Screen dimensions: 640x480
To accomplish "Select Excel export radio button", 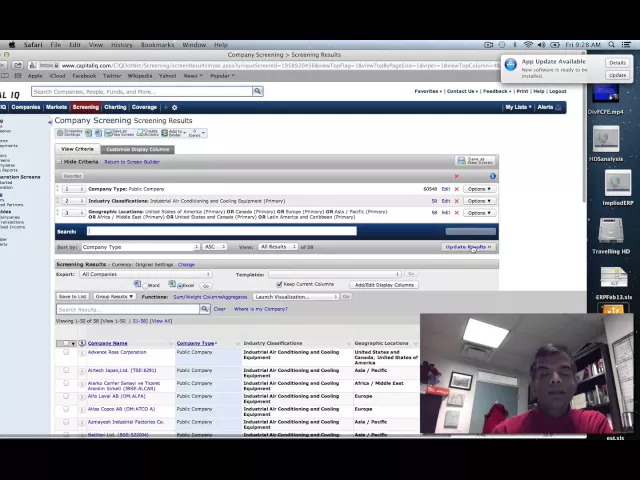I will [x=180, y=286].
